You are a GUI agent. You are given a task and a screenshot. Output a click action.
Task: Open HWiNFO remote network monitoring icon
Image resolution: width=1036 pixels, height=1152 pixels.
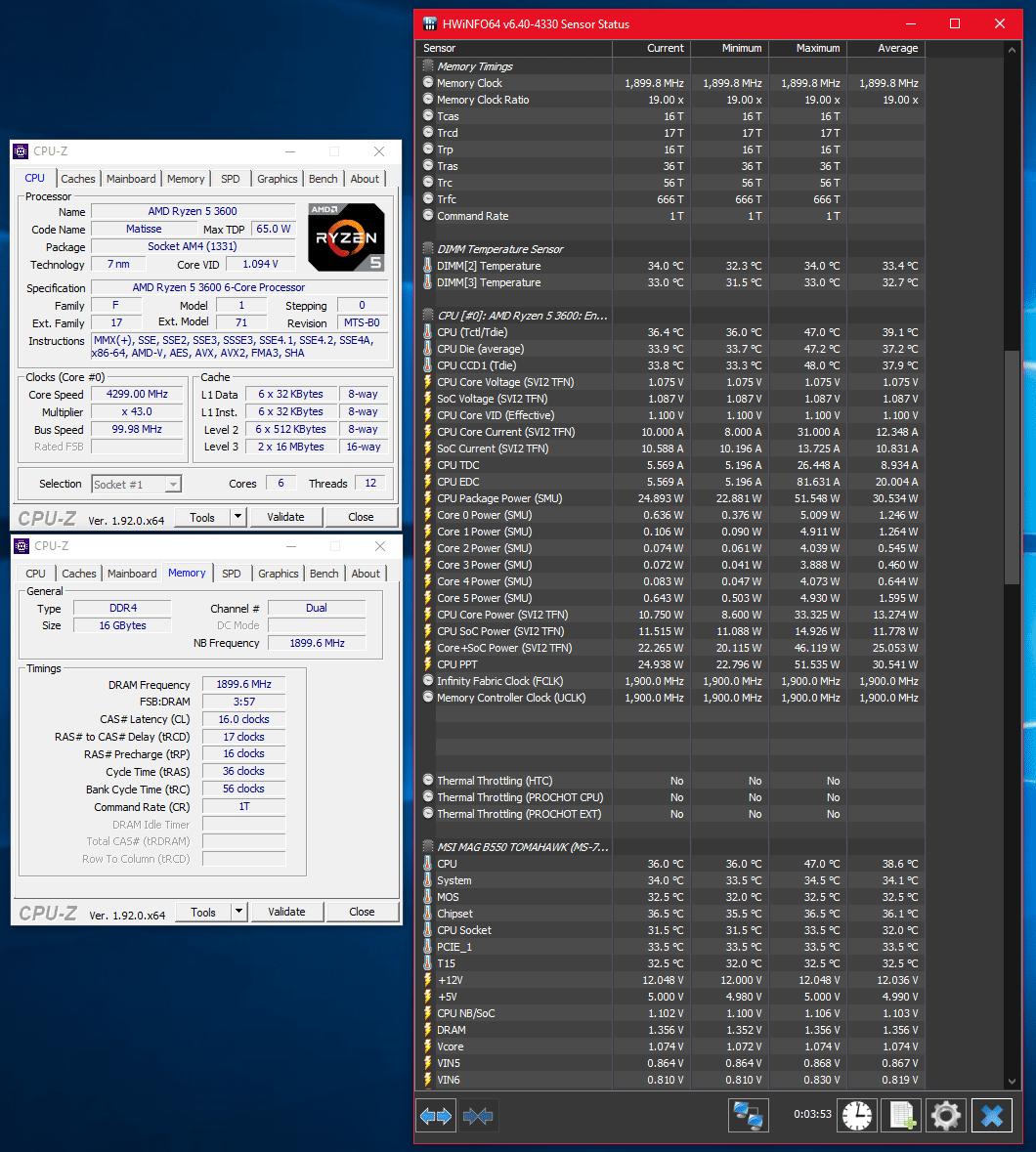click(748, 1115)
